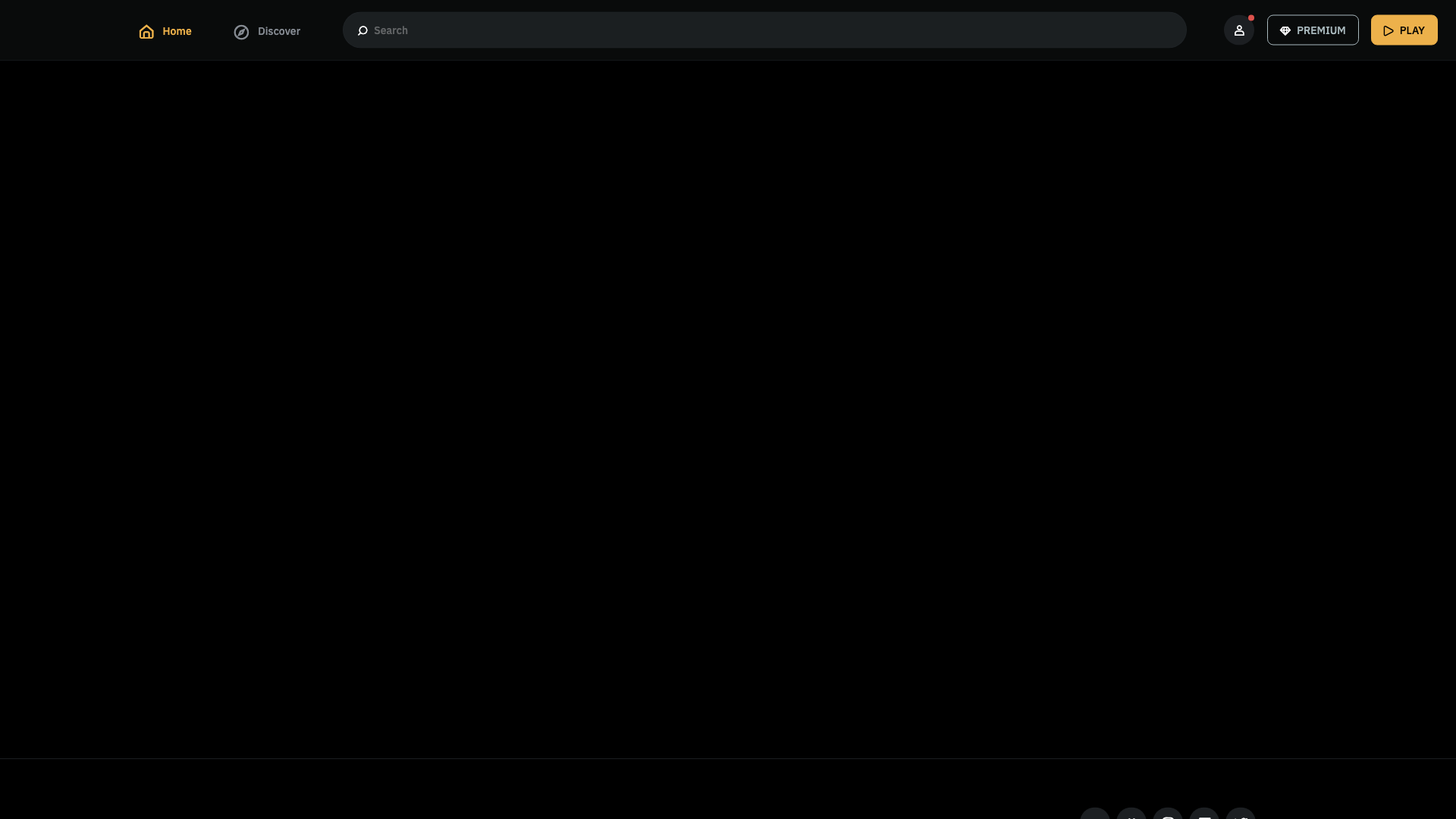
Task: Click the PLAY action button
Action: (x=1404, y=30)
